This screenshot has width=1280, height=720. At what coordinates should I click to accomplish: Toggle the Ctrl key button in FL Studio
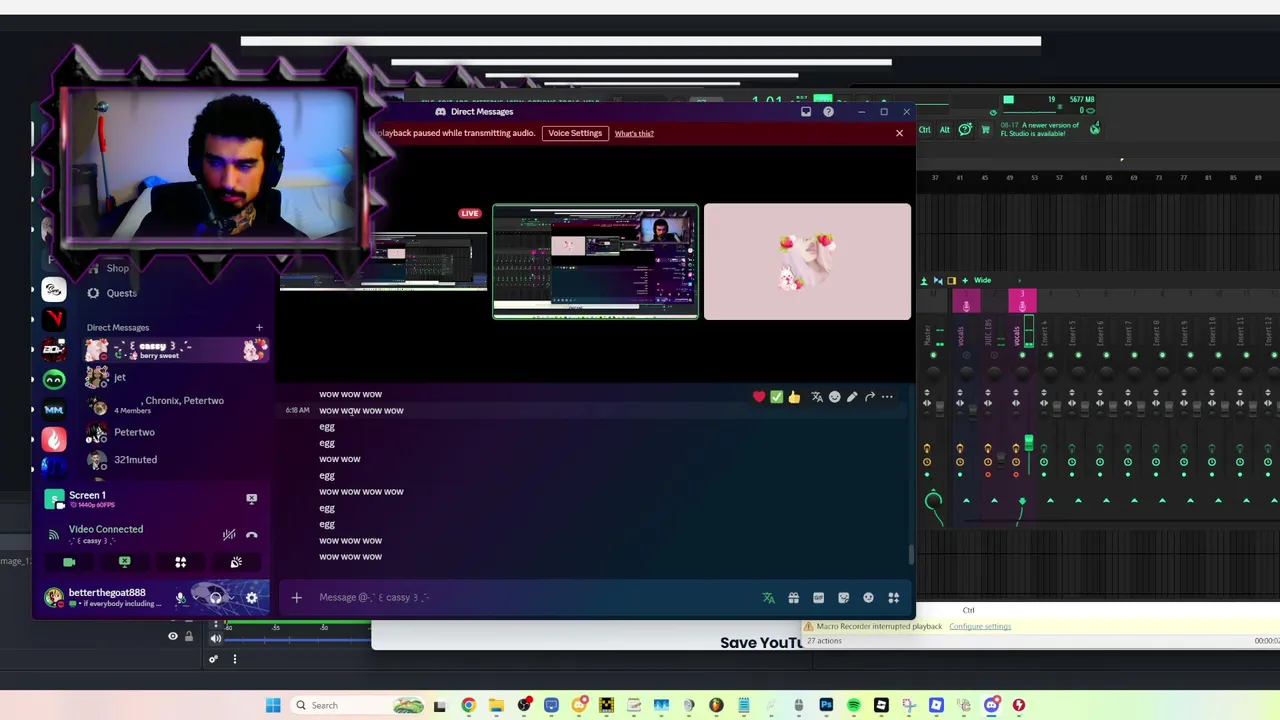[x=925, y=129]
